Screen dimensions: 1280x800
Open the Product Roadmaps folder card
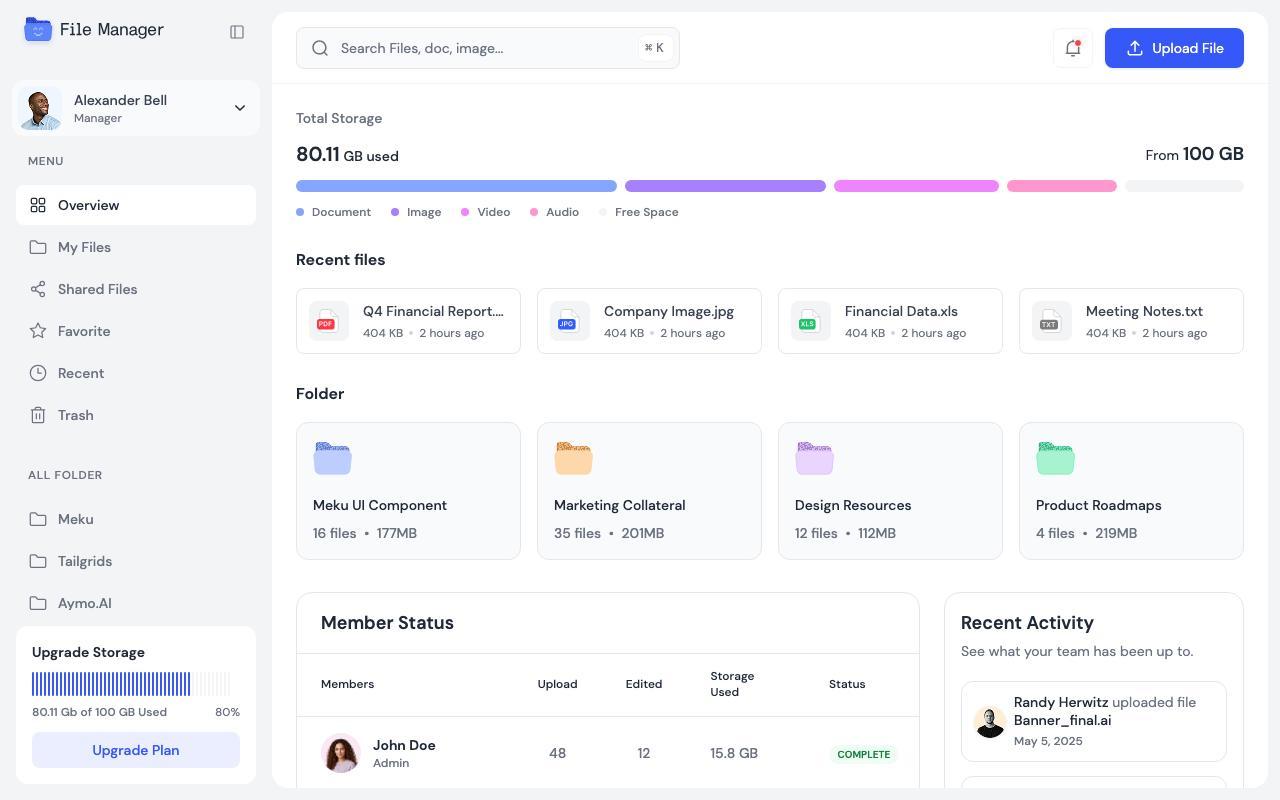1131,491
